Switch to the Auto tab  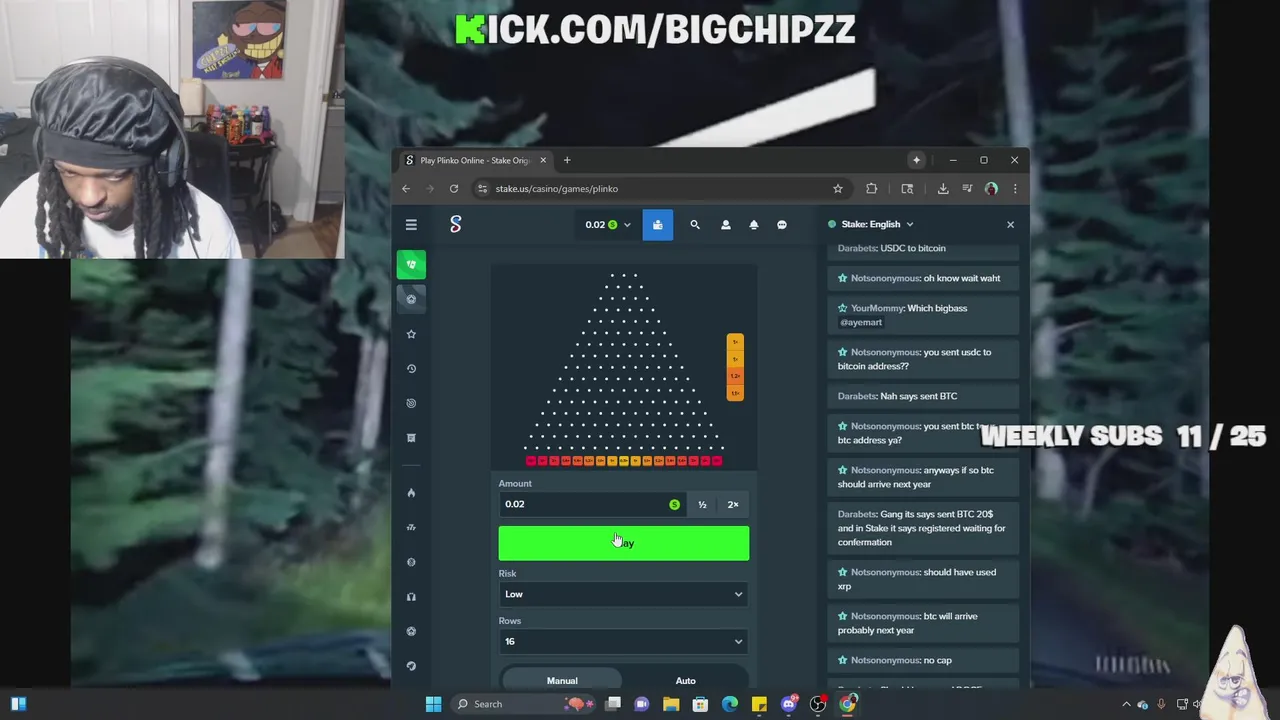click(686, 681)
